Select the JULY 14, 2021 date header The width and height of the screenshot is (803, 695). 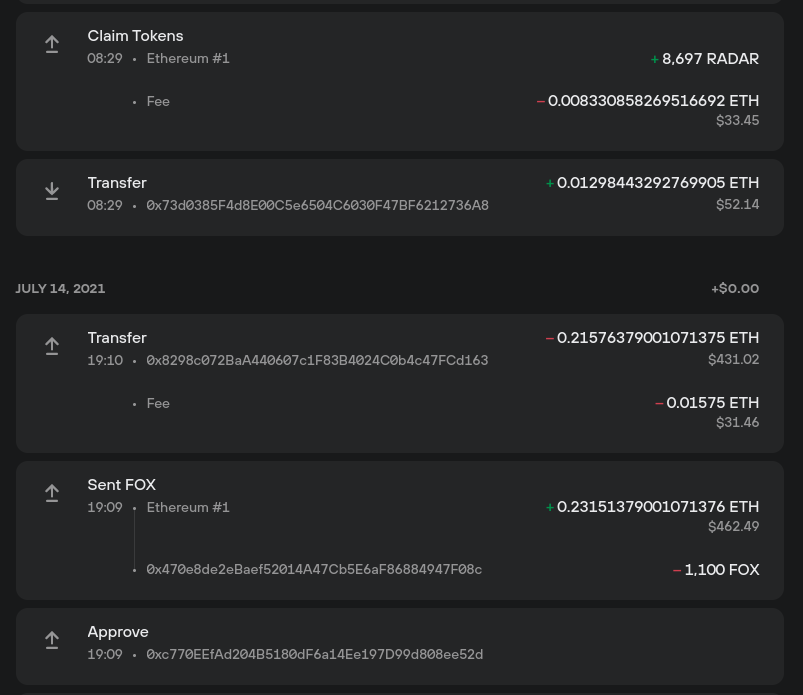(x=60, y=288)
